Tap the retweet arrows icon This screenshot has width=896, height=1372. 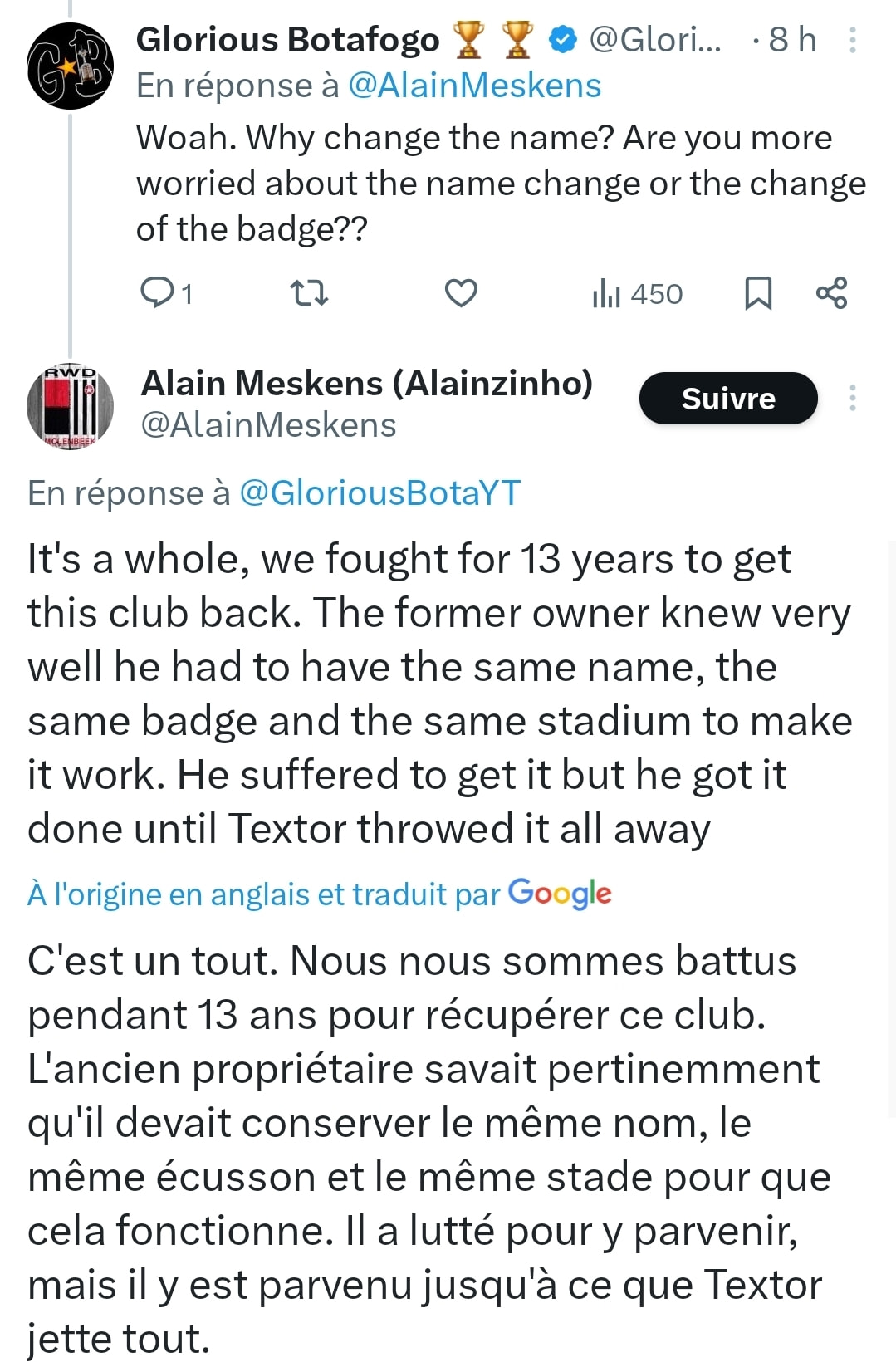[x=309, y=293]
